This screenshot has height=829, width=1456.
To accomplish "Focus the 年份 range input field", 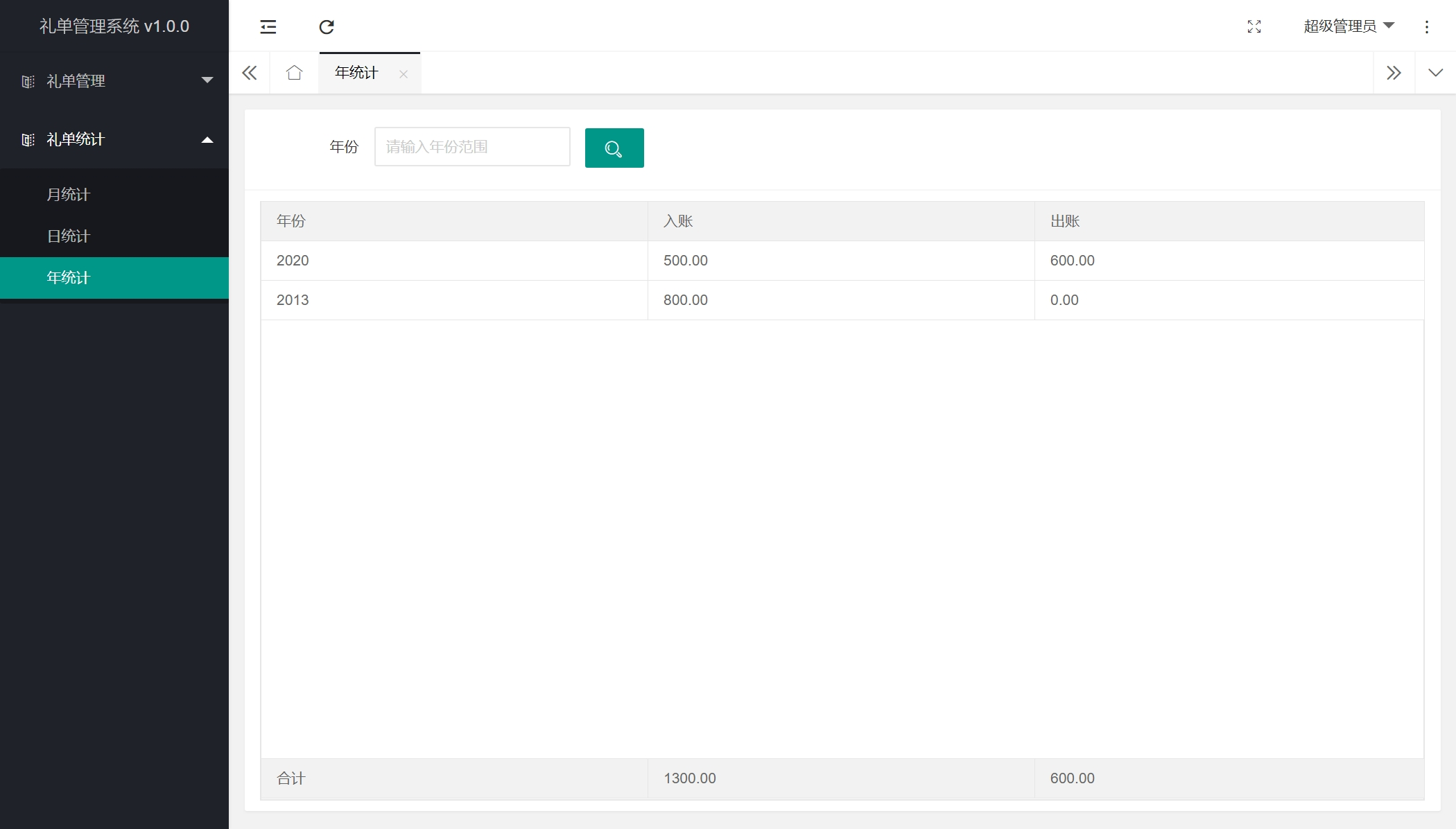I will 472,147.
